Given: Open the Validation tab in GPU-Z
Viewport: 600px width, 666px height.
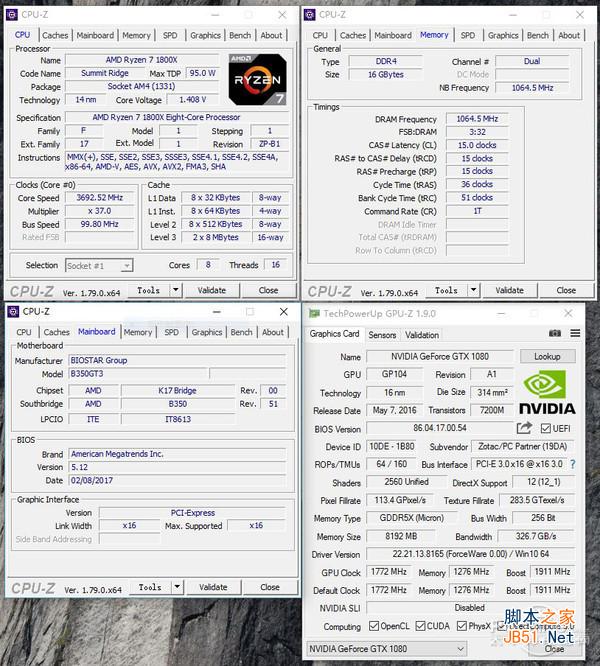Looking at the screenshot, I should pos(422,335).
